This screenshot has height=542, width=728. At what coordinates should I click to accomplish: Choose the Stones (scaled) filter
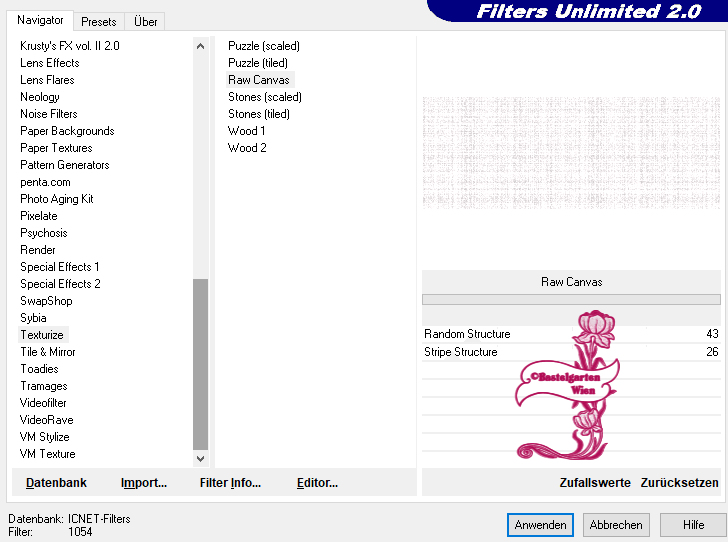tap(265, 97)
